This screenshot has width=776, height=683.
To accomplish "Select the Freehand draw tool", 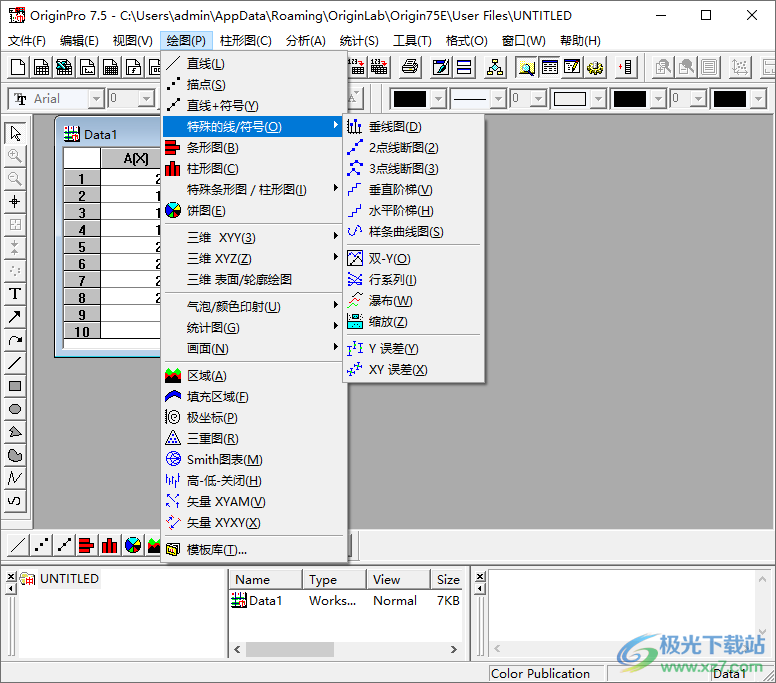I will click(x=15, y=500).
